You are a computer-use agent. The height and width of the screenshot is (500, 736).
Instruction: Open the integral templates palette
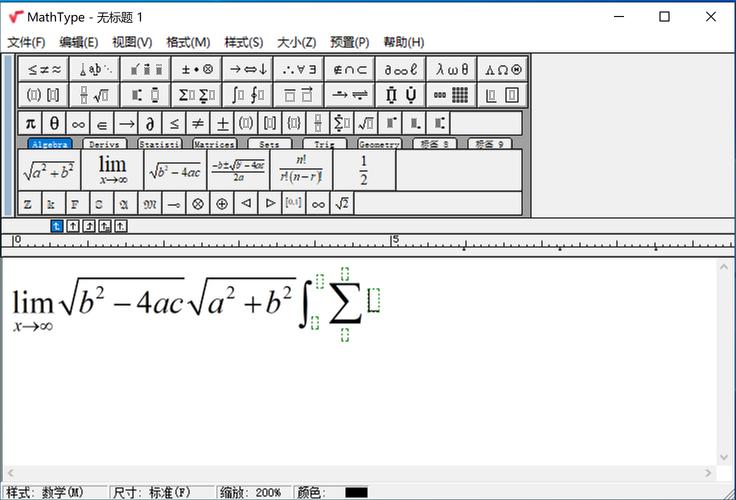pos(247,95)
